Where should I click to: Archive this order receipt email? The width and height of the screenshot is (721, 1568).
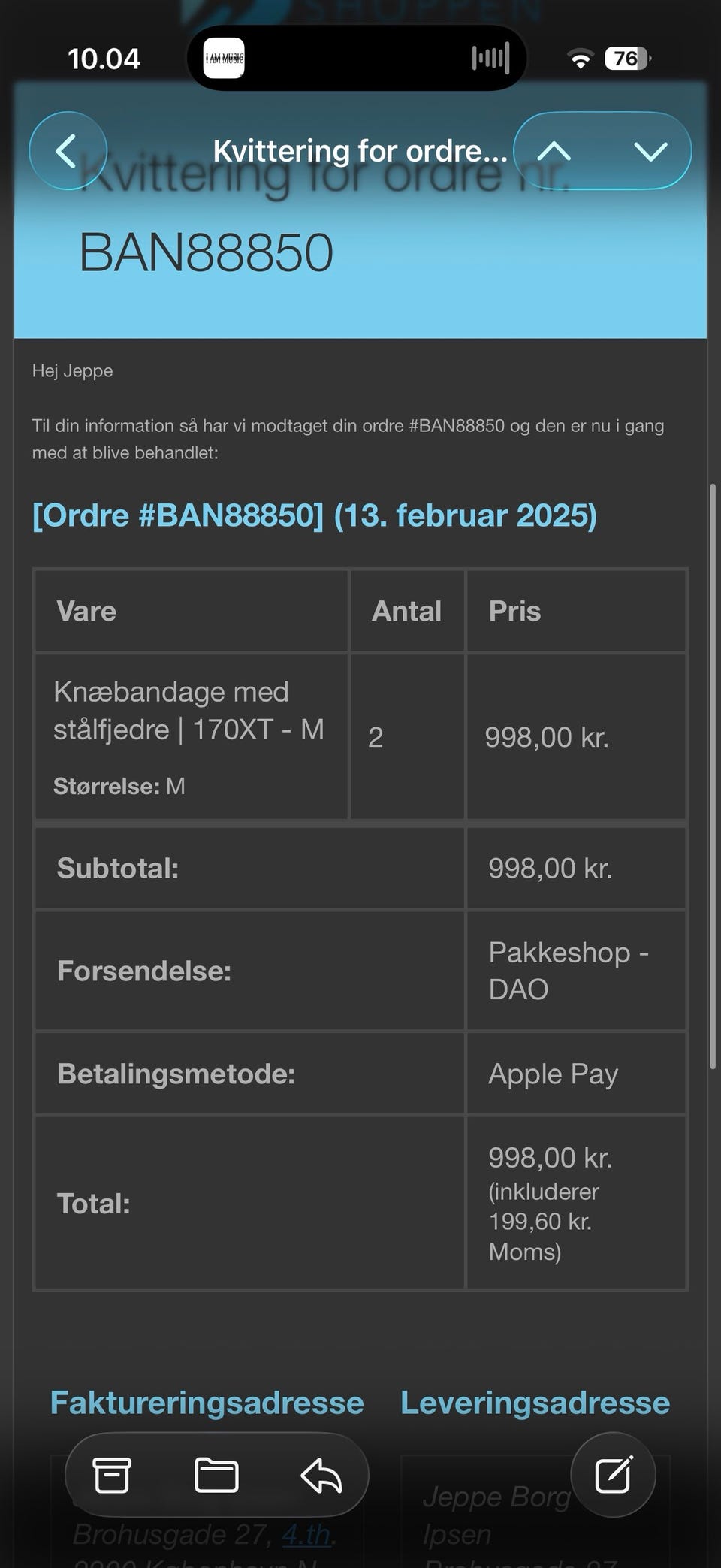click(x=112, y=1475)
